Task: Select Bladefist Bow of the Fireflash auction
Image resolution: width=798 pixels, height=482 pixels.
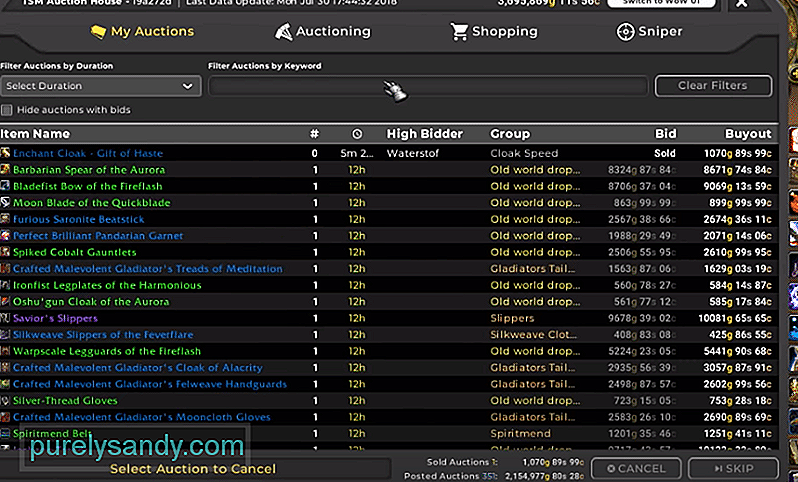Action: (389, 186)
